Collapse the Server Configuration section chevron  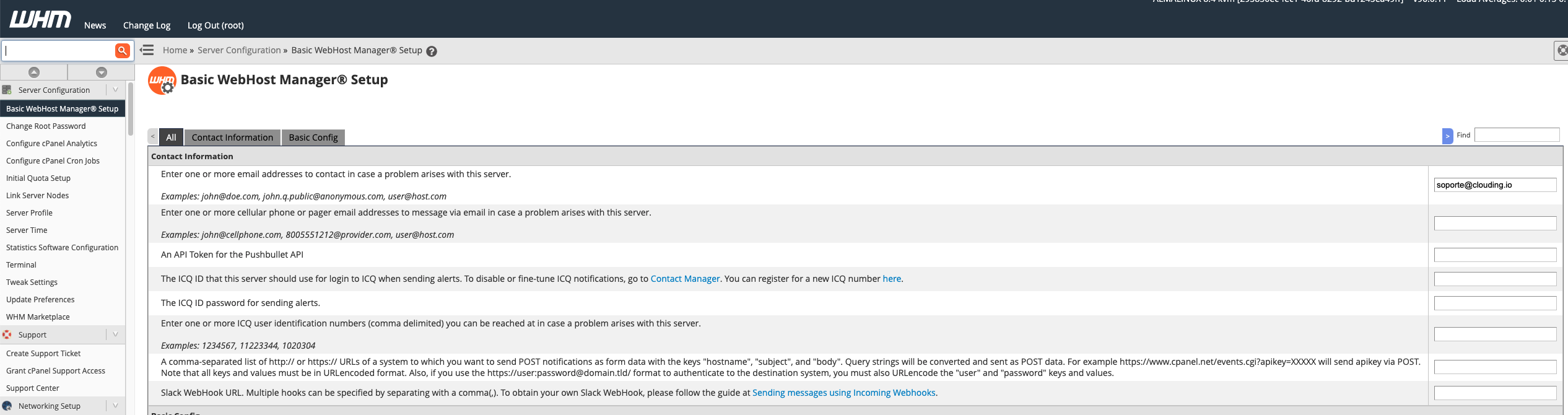point(115,90)
